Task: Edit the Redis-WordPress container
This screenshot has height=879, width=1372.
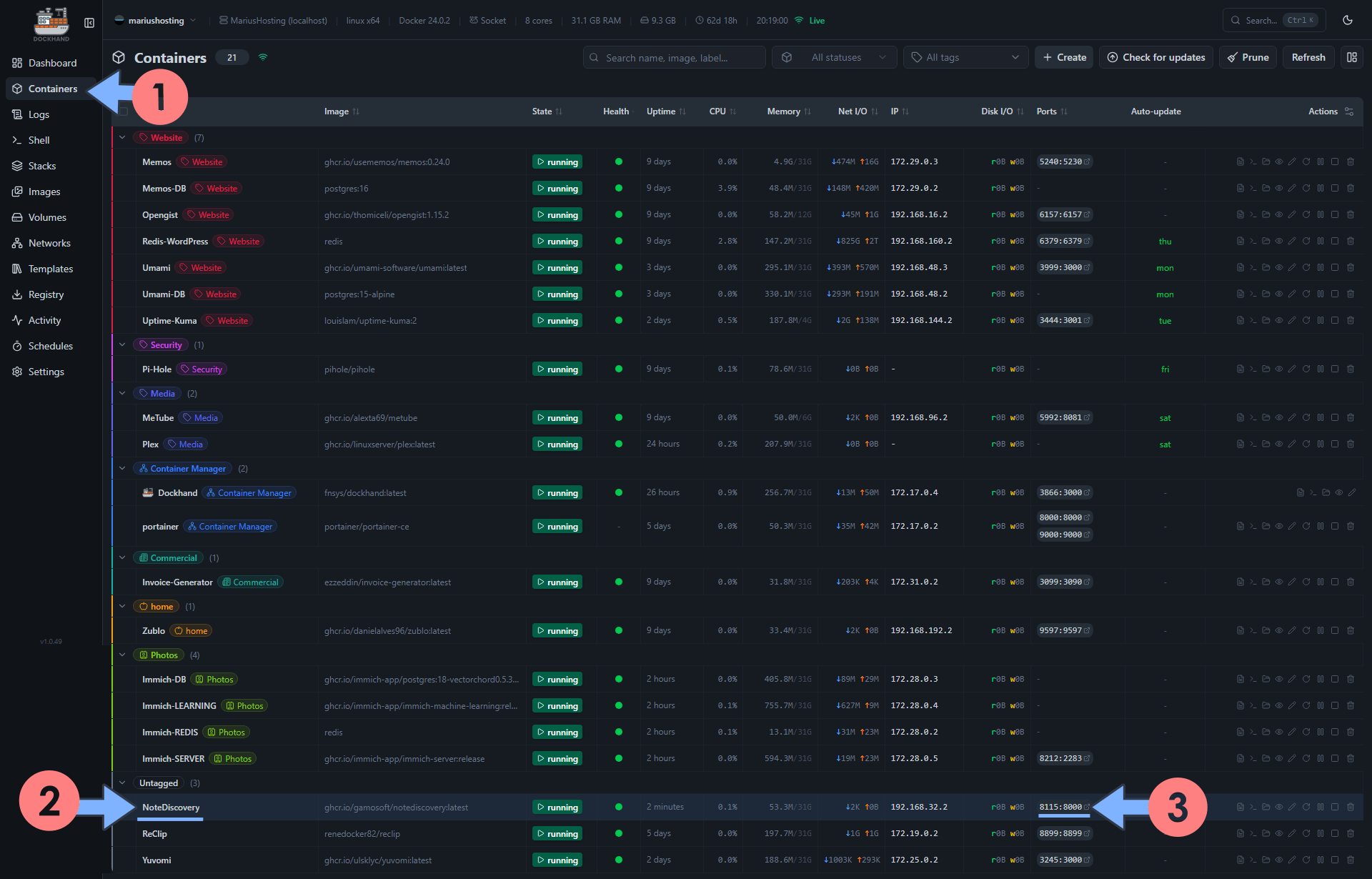Action: pyautogui.click(x=1292, y=241)
